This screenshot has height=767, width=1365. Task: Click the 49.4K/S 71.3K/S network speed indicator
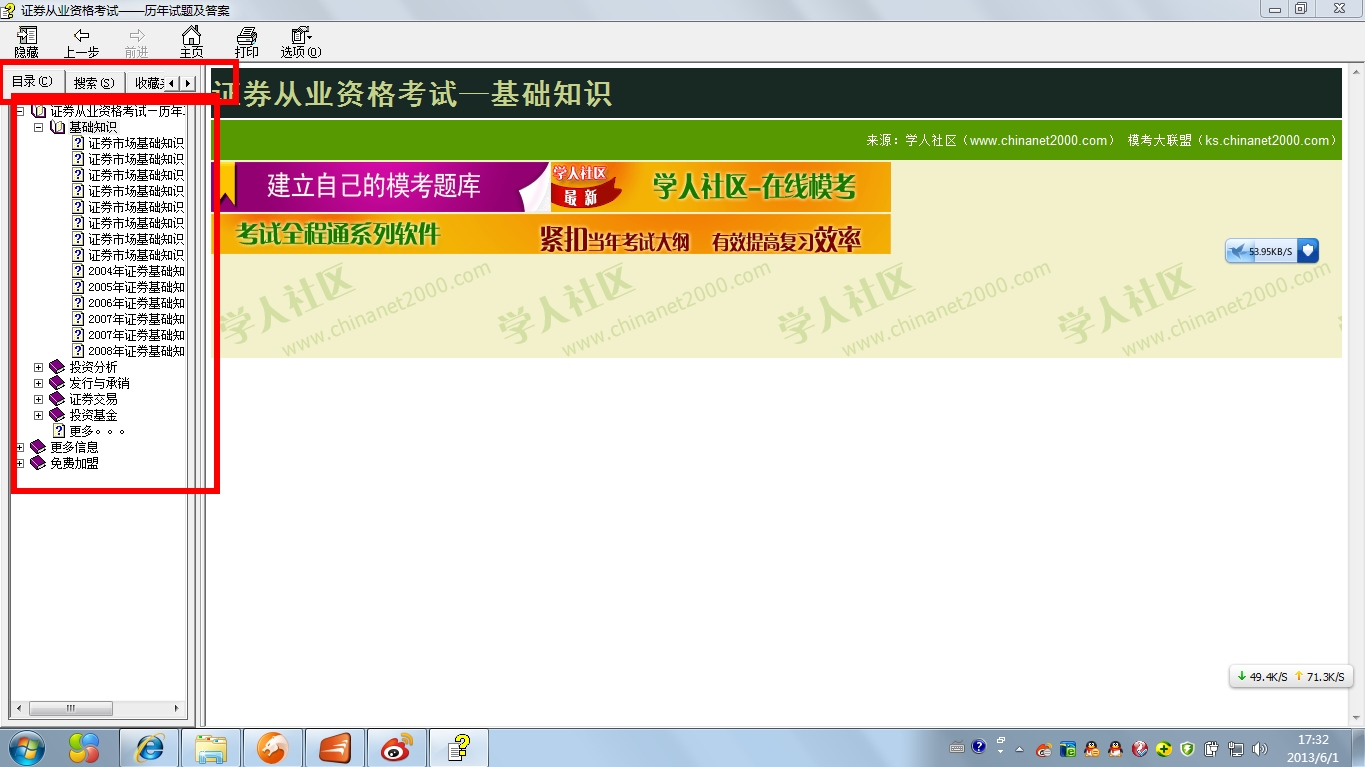tap(1291, 677)
